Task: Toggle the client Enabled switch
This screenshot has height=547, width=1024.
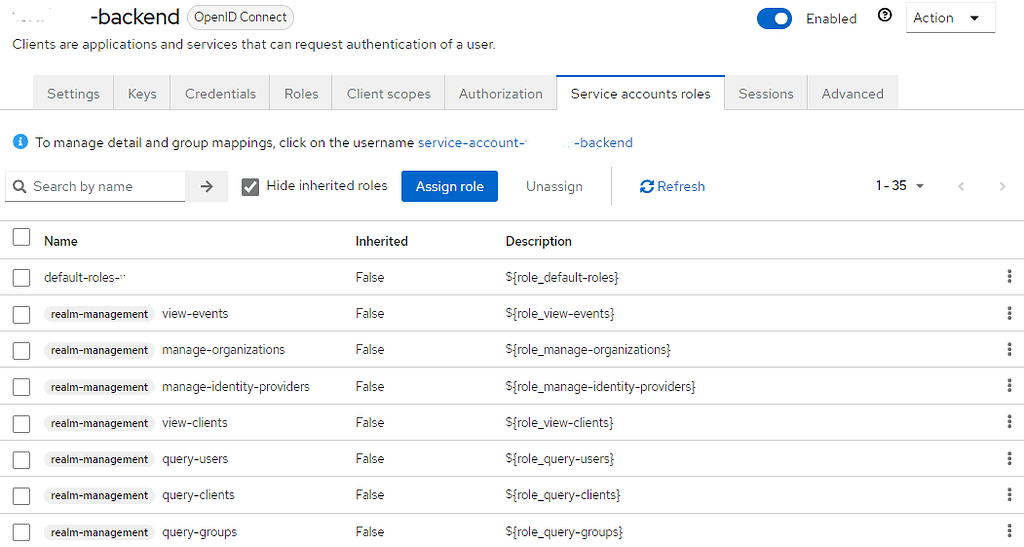Action: click(x=774, y=18)
